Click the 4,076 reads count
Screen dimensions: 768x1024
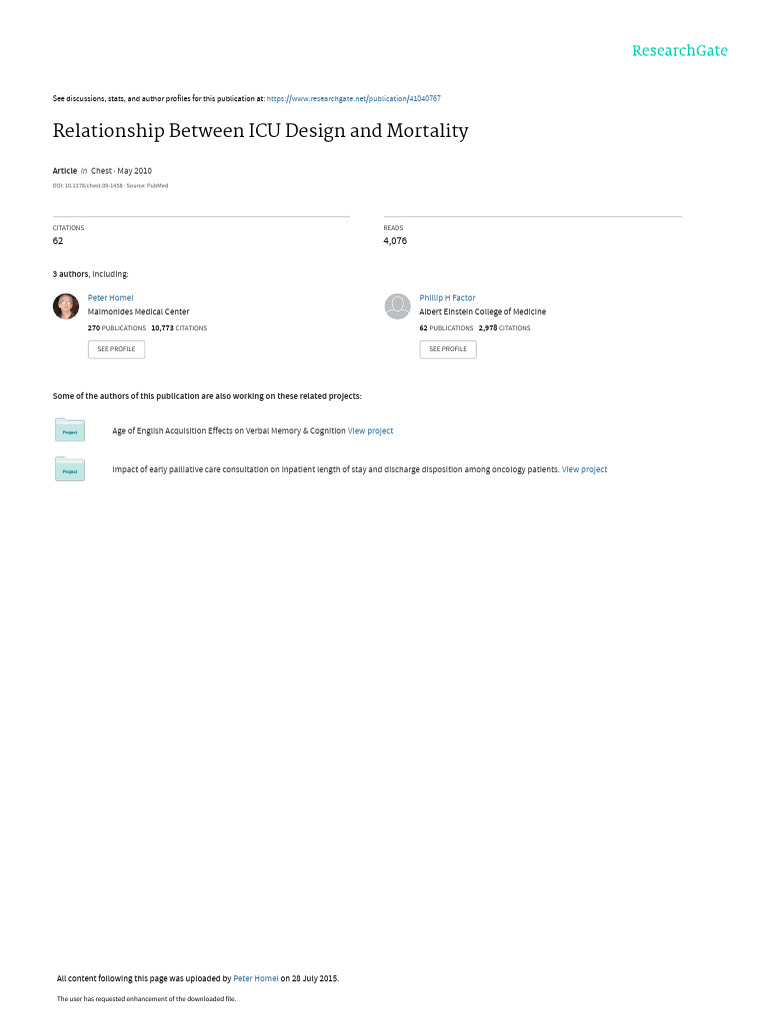coord(395,241)
